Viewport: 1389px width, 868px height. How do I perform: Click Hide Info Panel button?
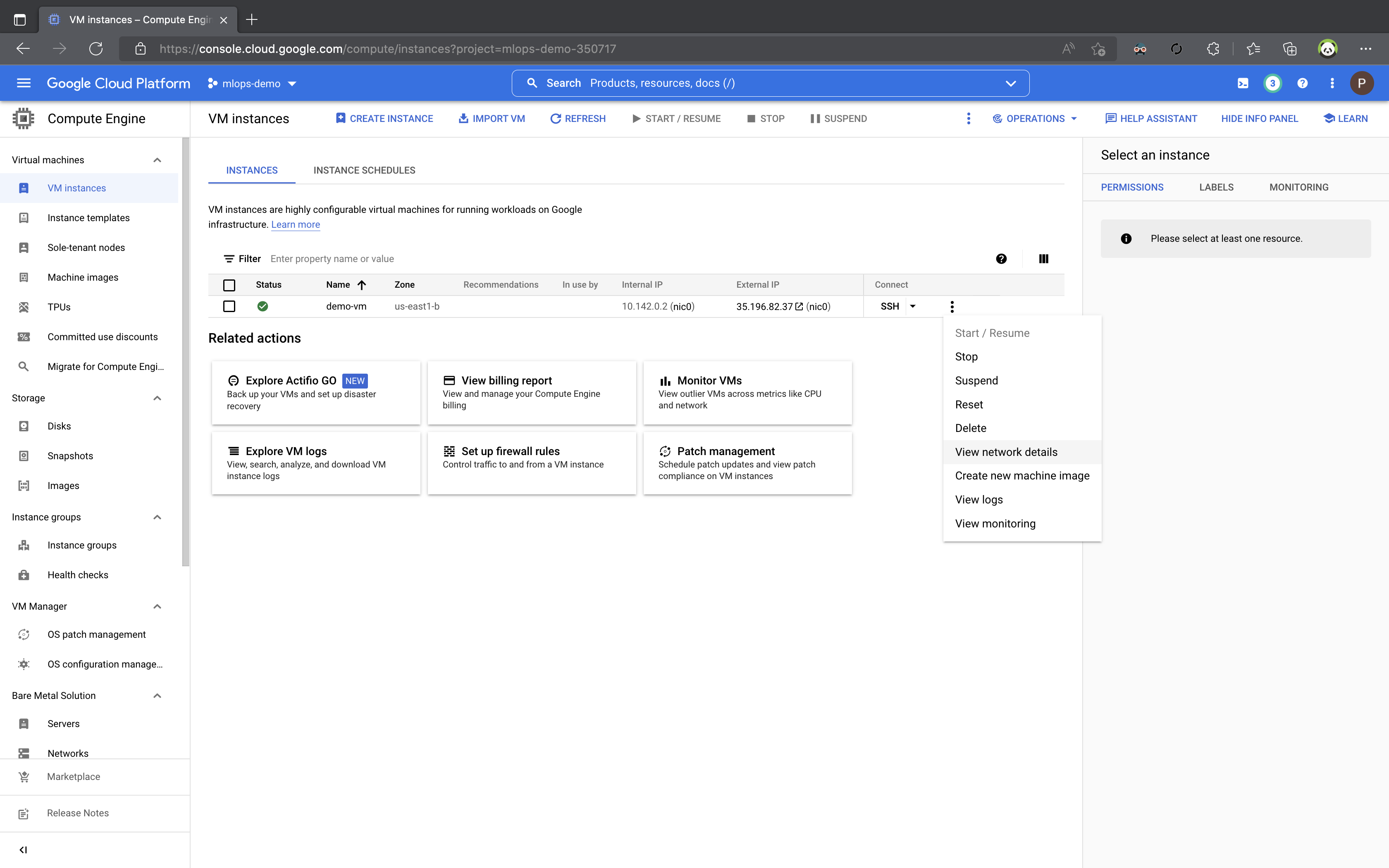coord(1259,118)
